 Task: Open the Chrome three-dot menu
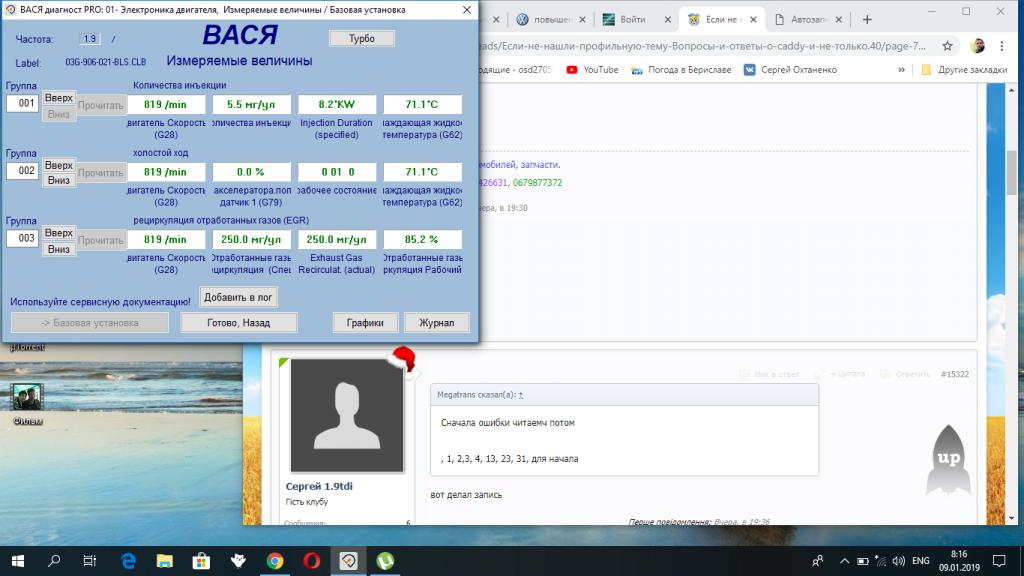[1002, 46]
